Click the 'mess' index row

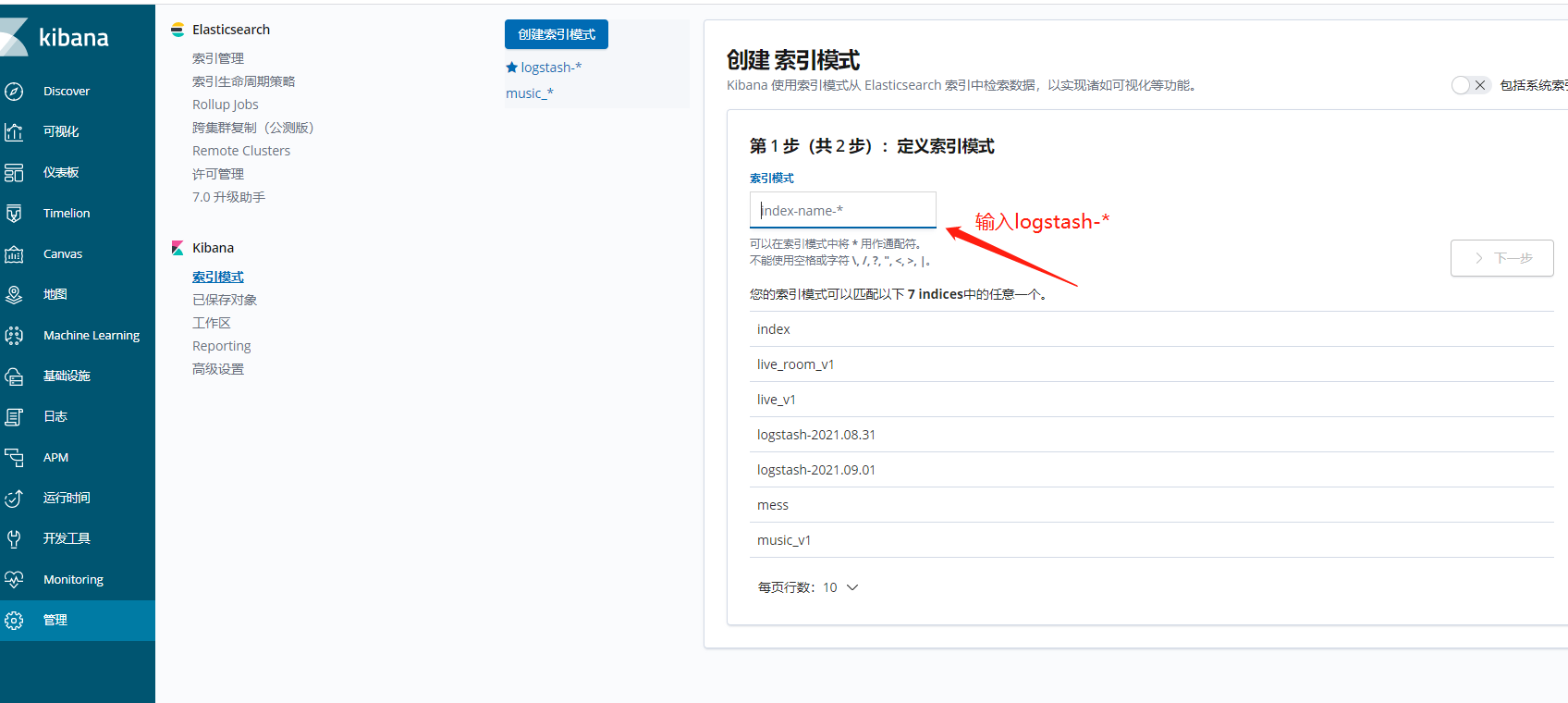[1152, 505]
